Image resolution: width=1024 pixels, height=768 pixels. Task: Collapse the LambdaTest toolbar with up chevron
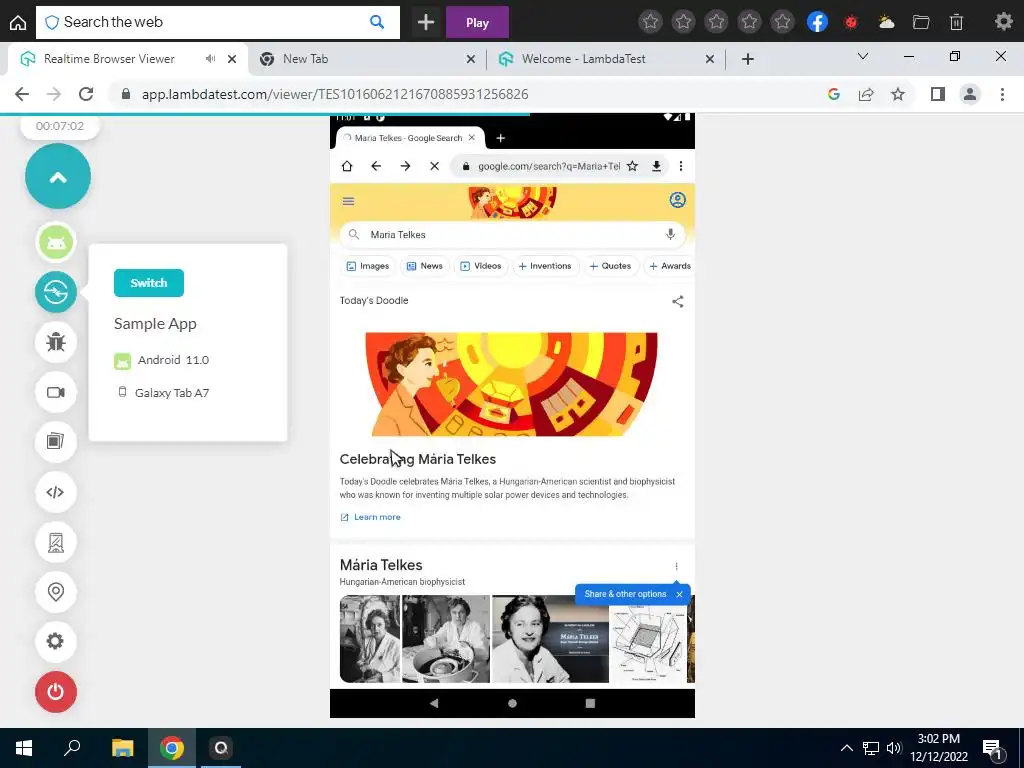58,176
